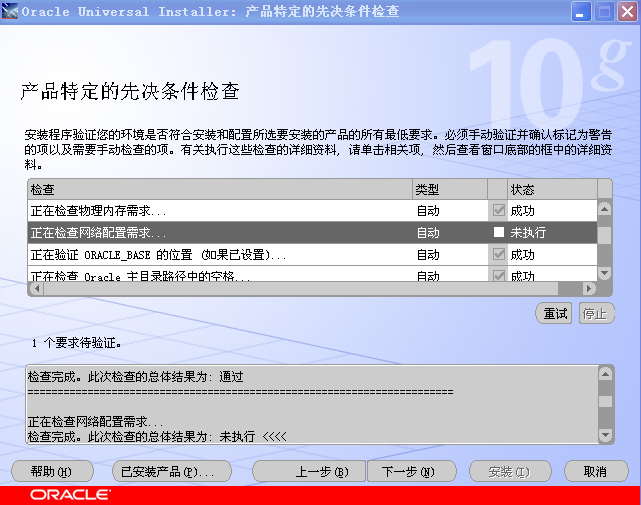Proceed with 下一步(N)
Image resolution: width=641 pixels, height=505 pixels.
[x=412, y=471]
